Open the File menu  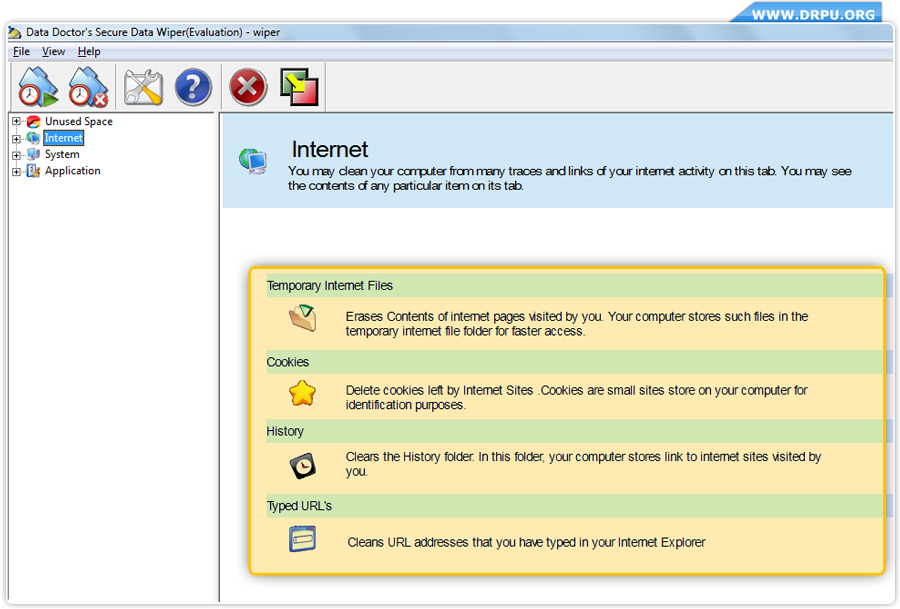coord(21,52)
